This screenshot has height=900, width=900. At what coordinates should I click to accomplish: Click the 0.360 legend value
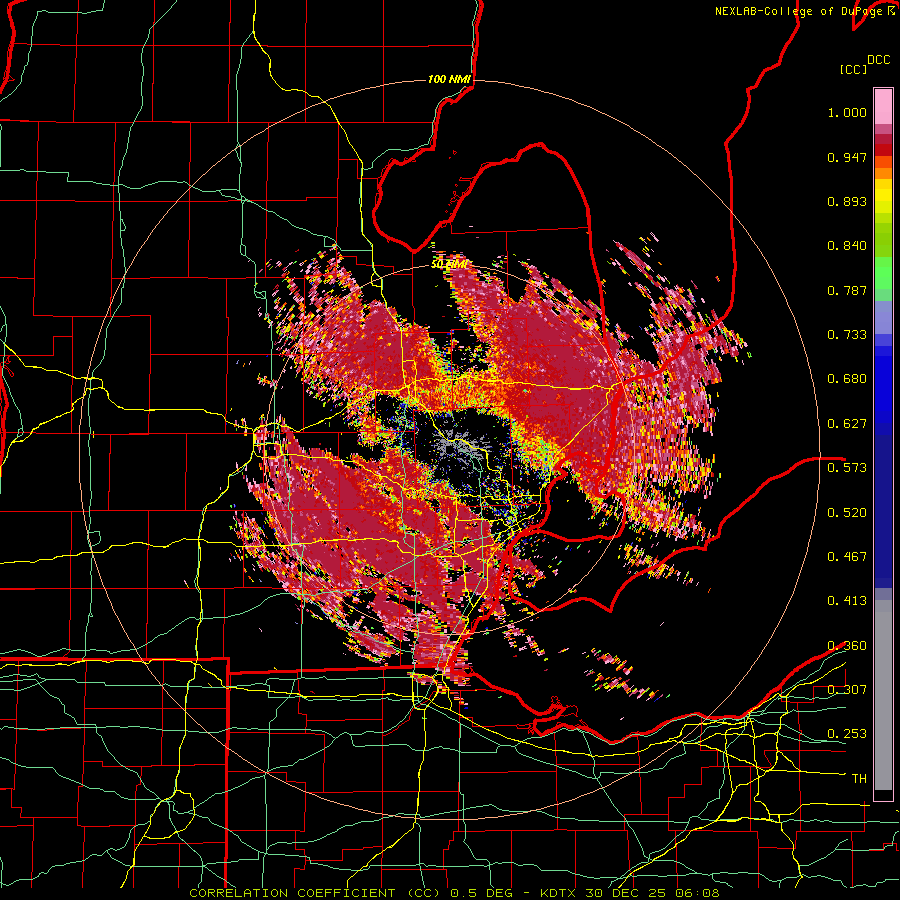click(847, 646)
